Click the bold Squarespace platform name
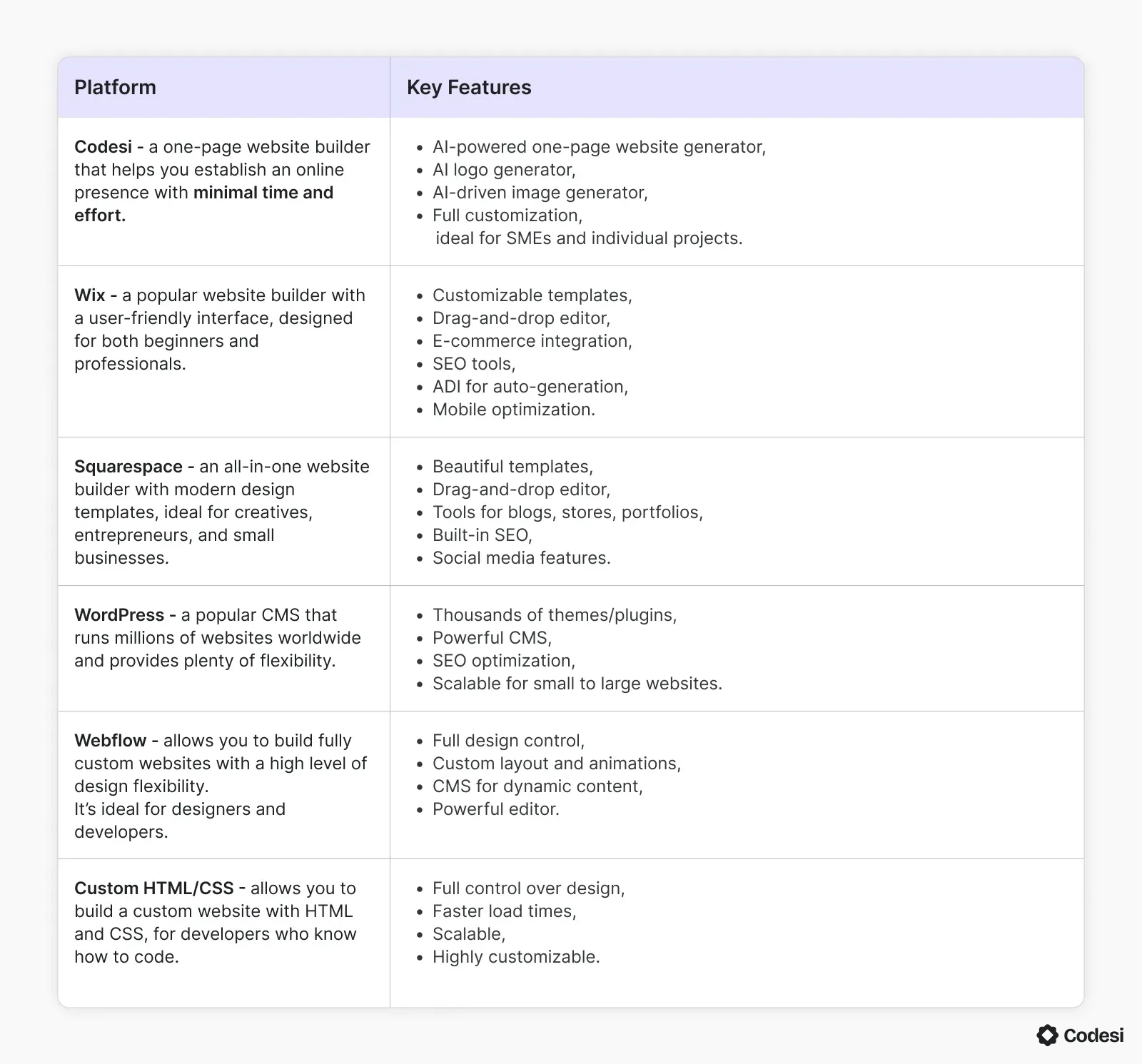 point(128,466)
